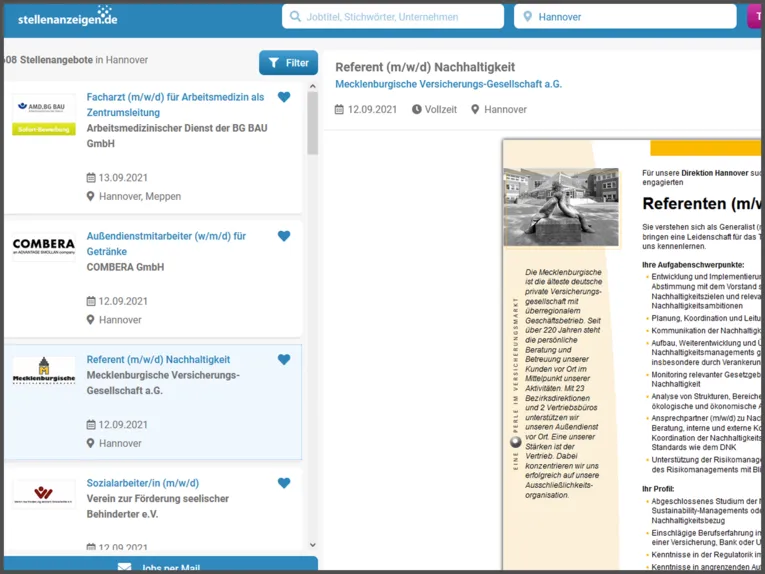Click 'Arbeitsmedizinischer Dienst der BG BAU GmbH' text
The height and width of the screenshot is (574, 765).
(177, 136)
